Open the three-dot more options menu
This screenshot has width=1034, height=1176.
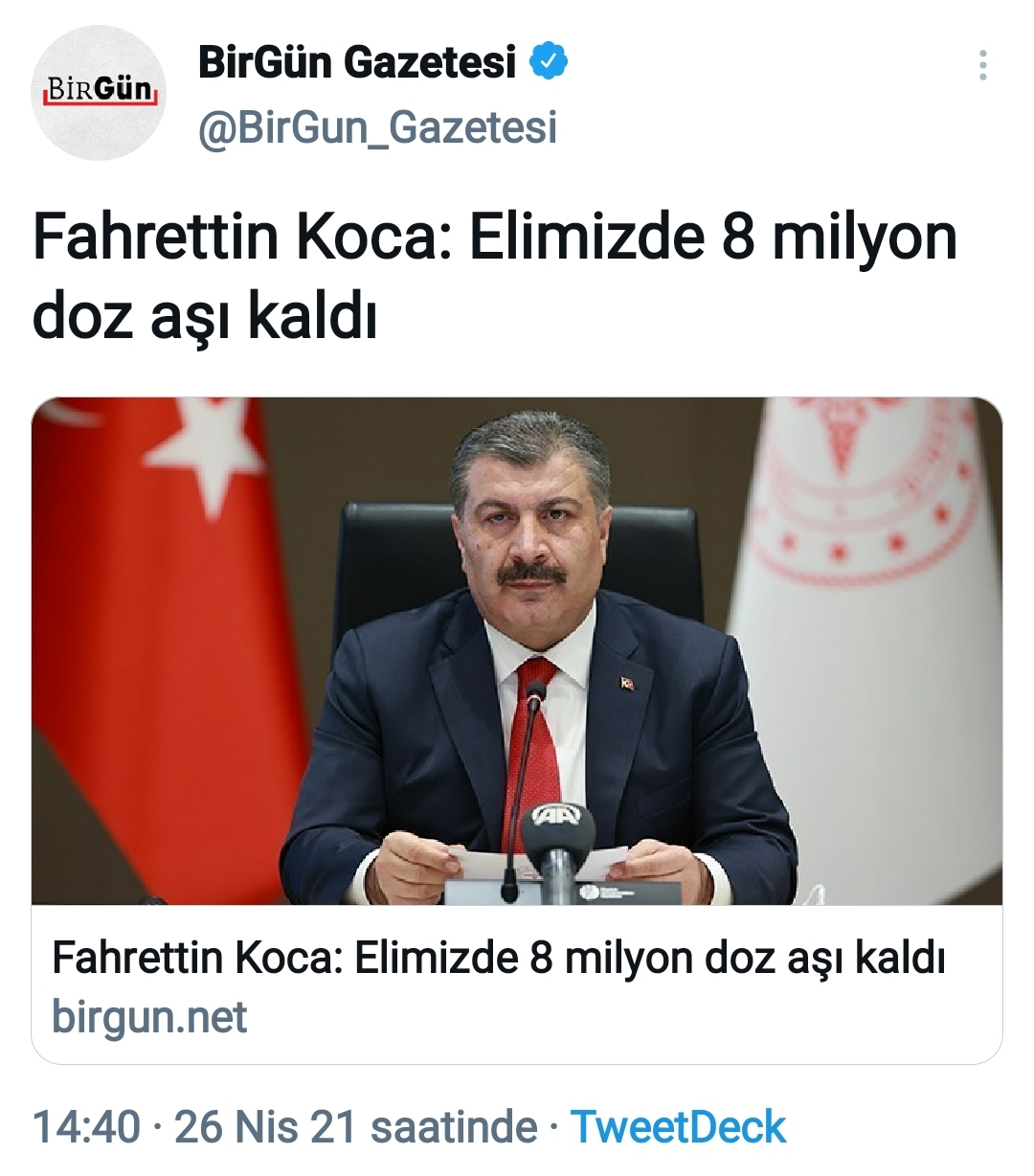coord(982,65)
